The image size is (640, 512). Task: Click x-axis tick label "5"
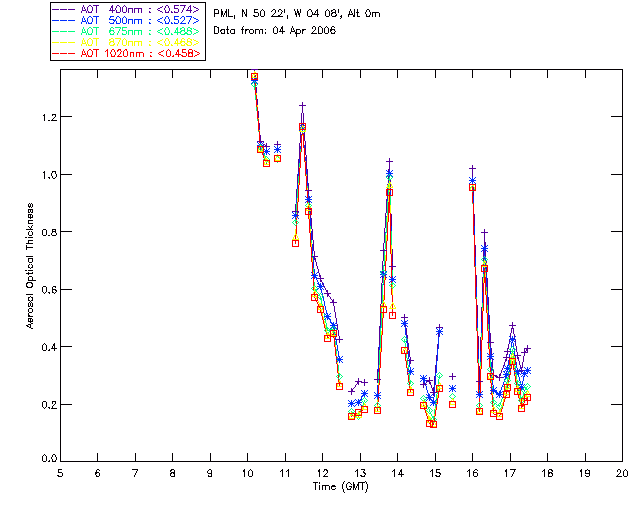[x=60, y=473]
